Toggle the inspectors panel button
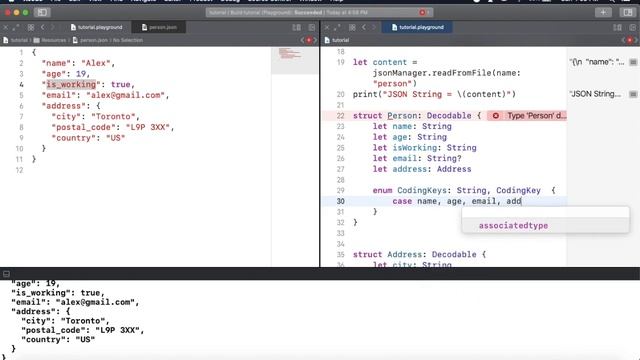The image size is (640, 360). click(x=628, y=13)
